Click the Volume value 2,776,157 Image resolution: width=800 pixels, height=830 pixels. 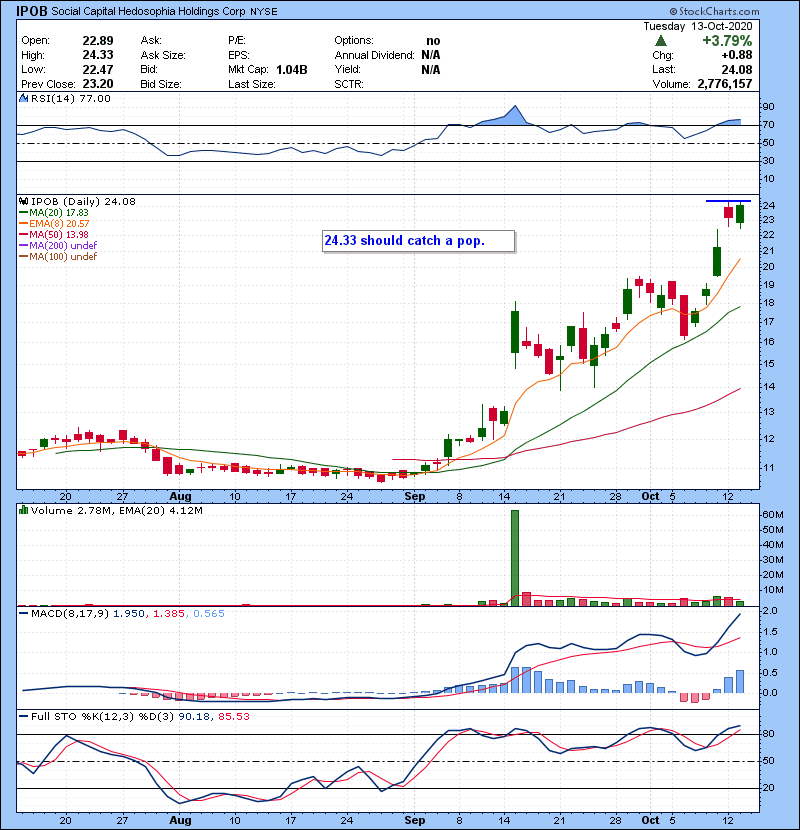pos(725,84)
